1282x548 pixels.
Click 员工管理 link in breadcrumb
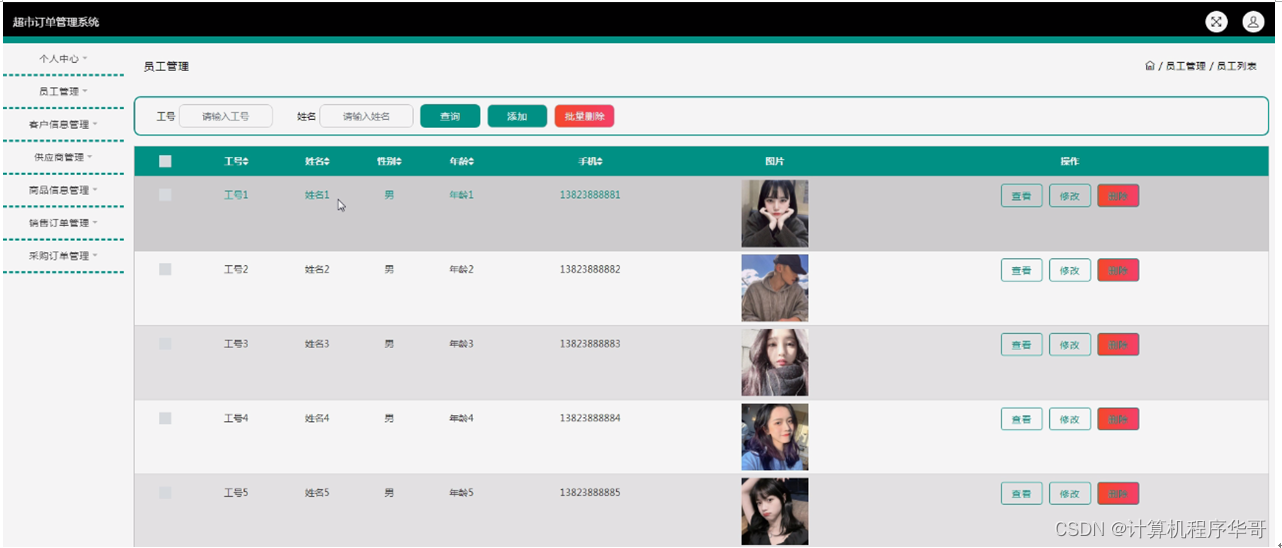click(x=1186, y=66)
